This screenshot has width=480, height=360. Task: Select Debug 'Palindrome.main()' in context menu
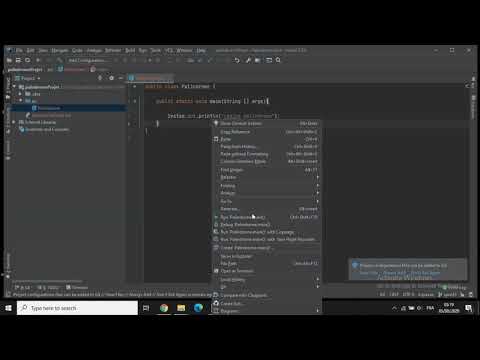(x=267, y=225)
